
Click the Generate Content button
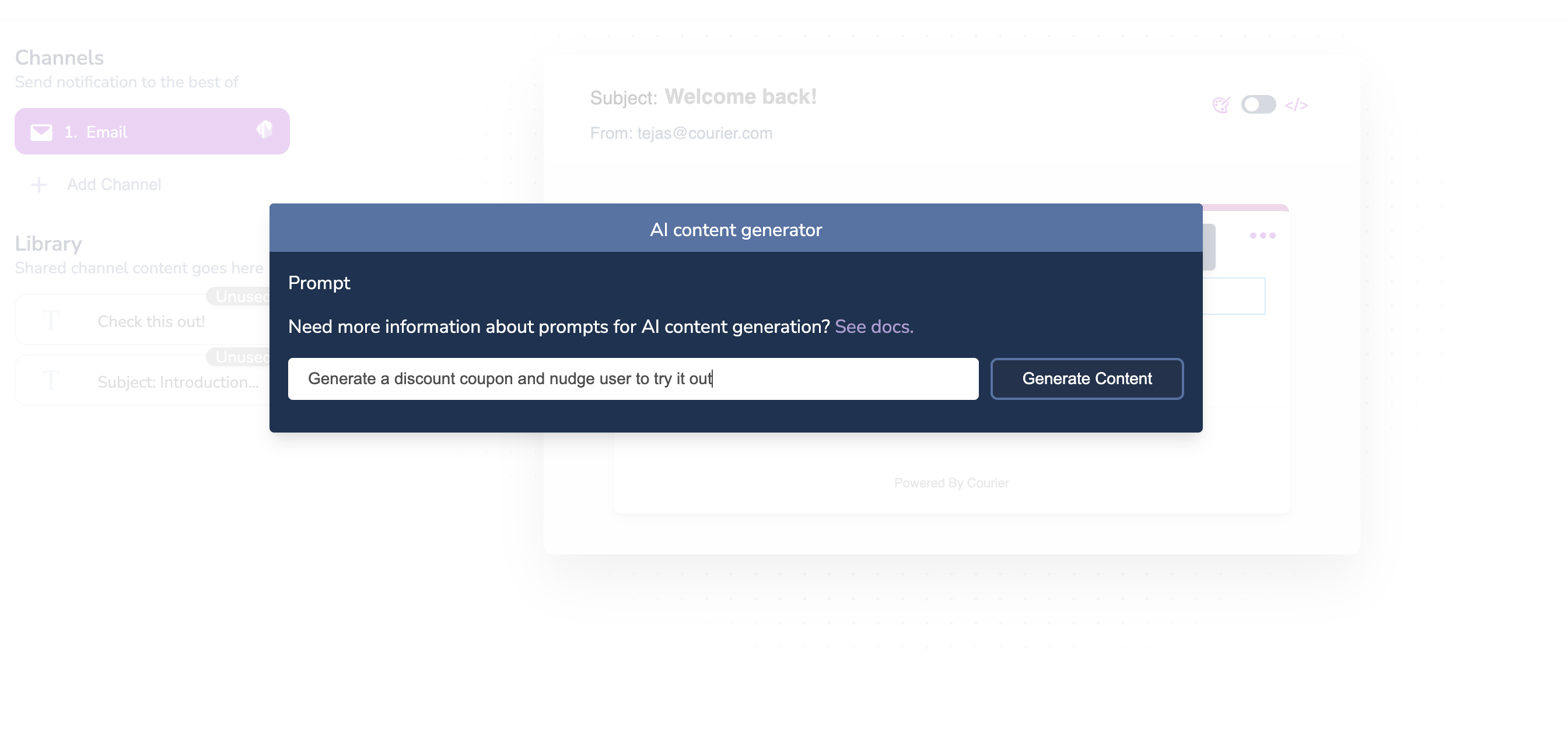coord(1087,378)
